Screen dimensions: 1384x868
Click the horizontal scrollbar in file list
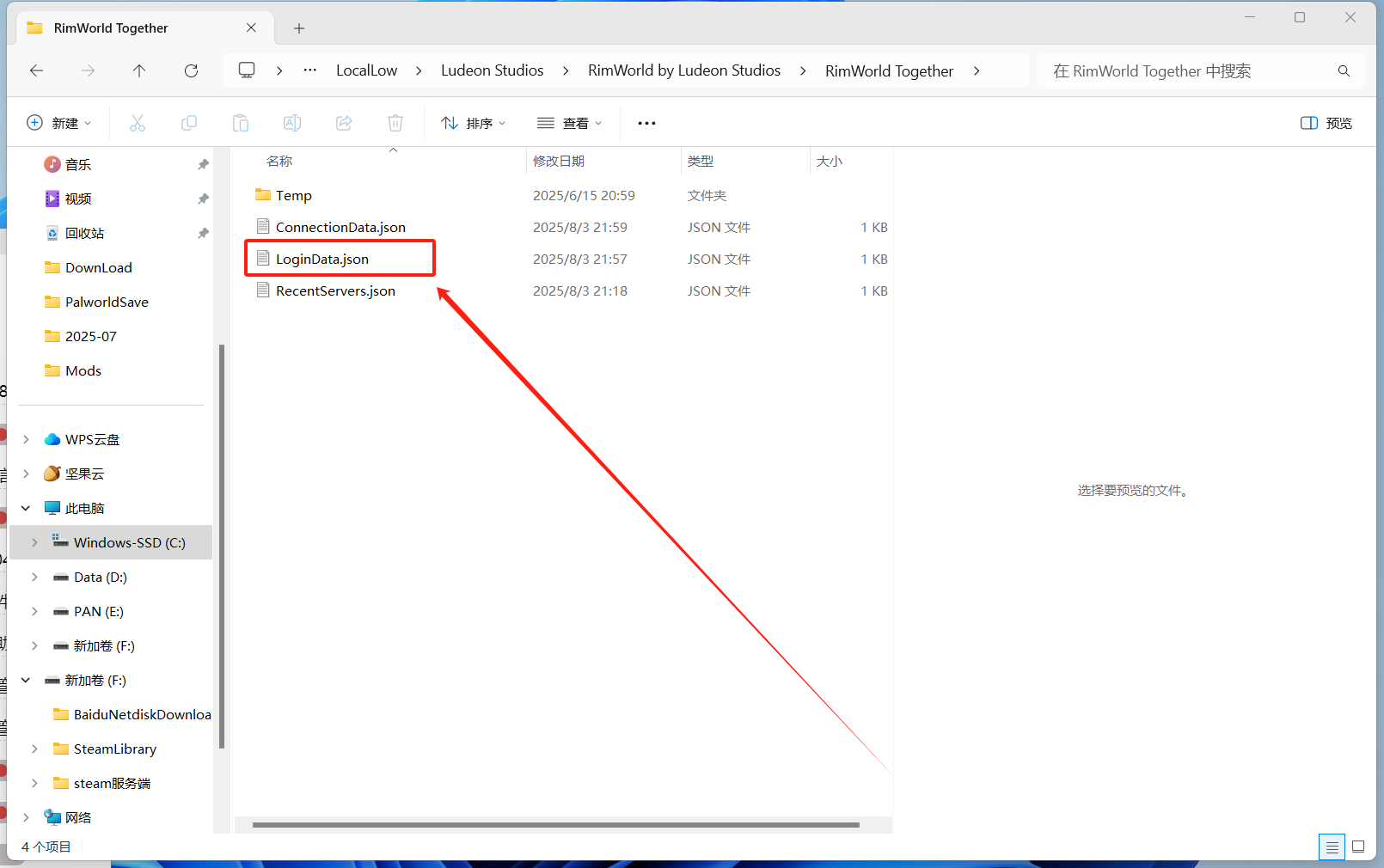coord(555,825)
